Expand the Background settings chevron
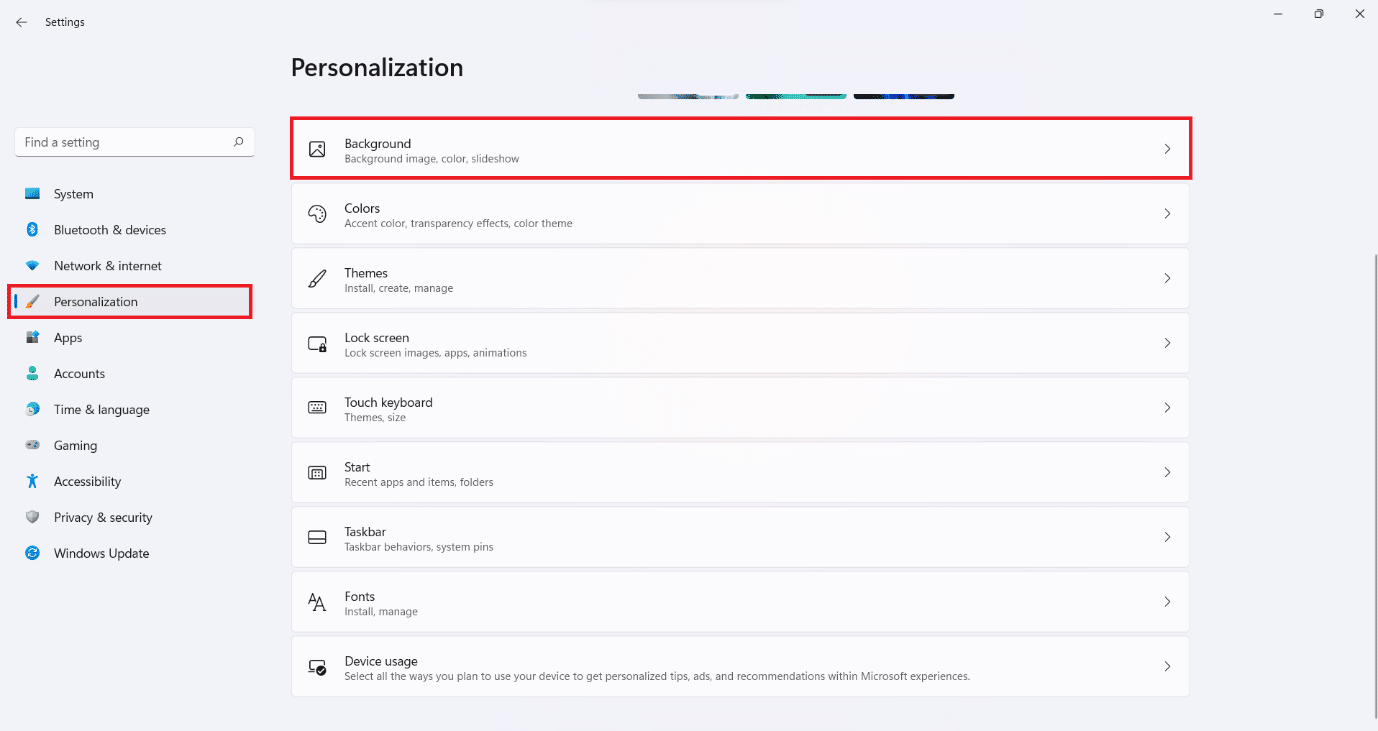Screen dimensions: 1378x731 tap(1167, 149)
